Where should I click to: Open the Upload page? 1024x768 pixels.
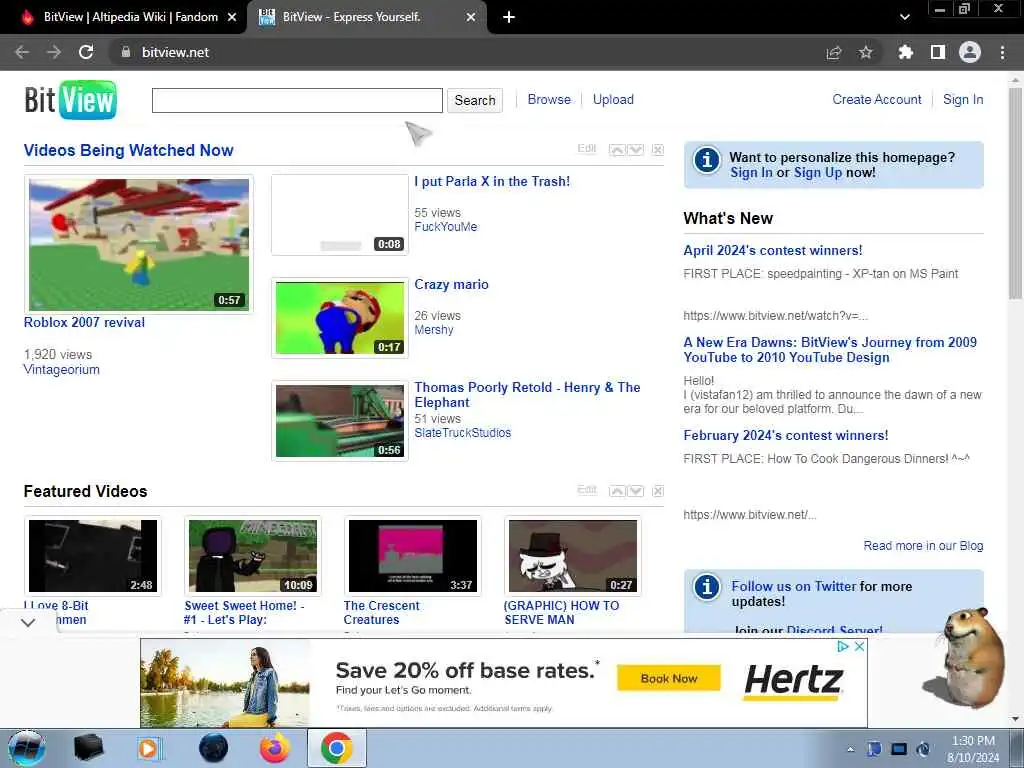coord(613,99)
